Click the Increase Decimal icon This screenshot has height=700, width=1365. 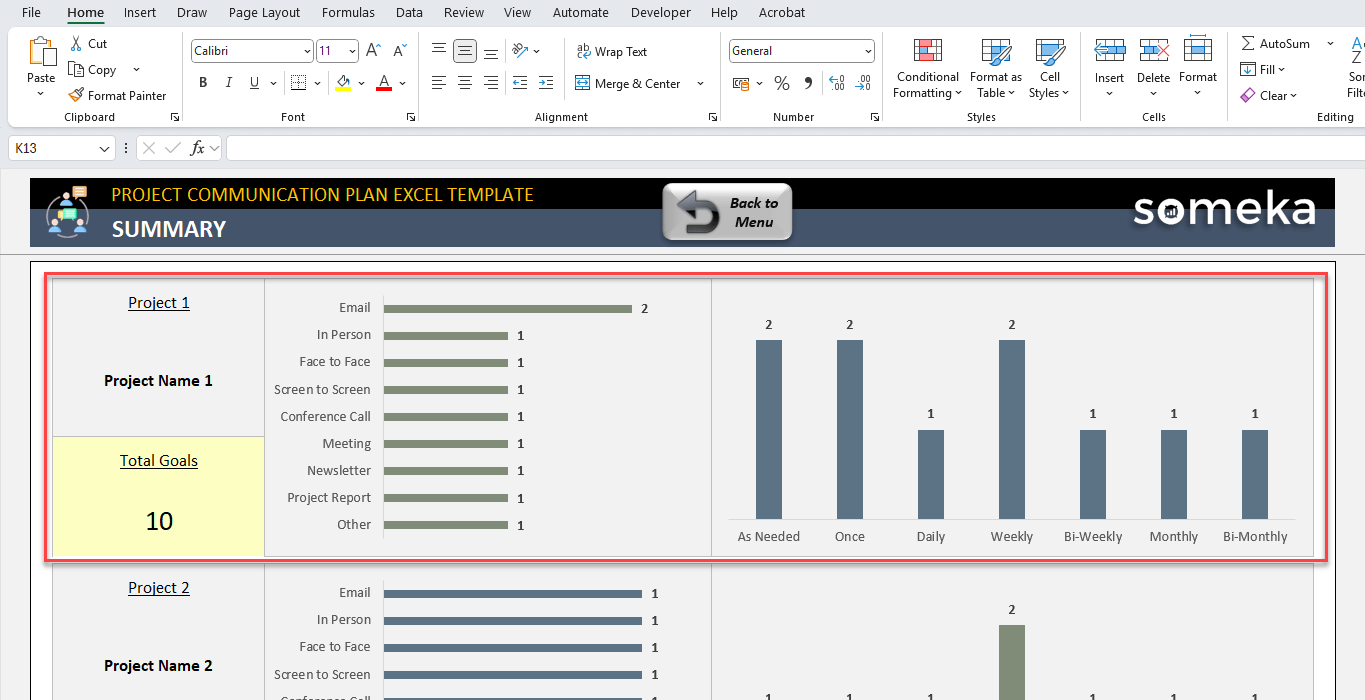836,84
